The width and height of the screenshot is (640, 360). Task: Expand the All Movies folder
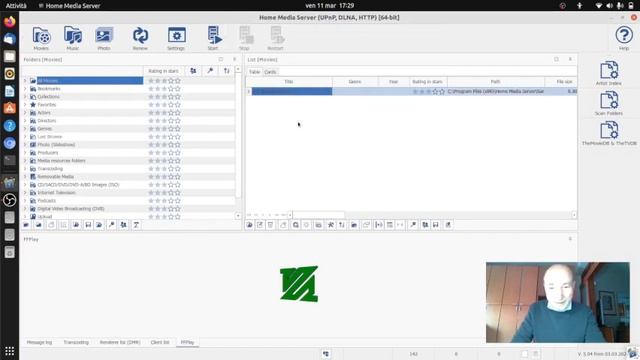(x=25, y=80)
